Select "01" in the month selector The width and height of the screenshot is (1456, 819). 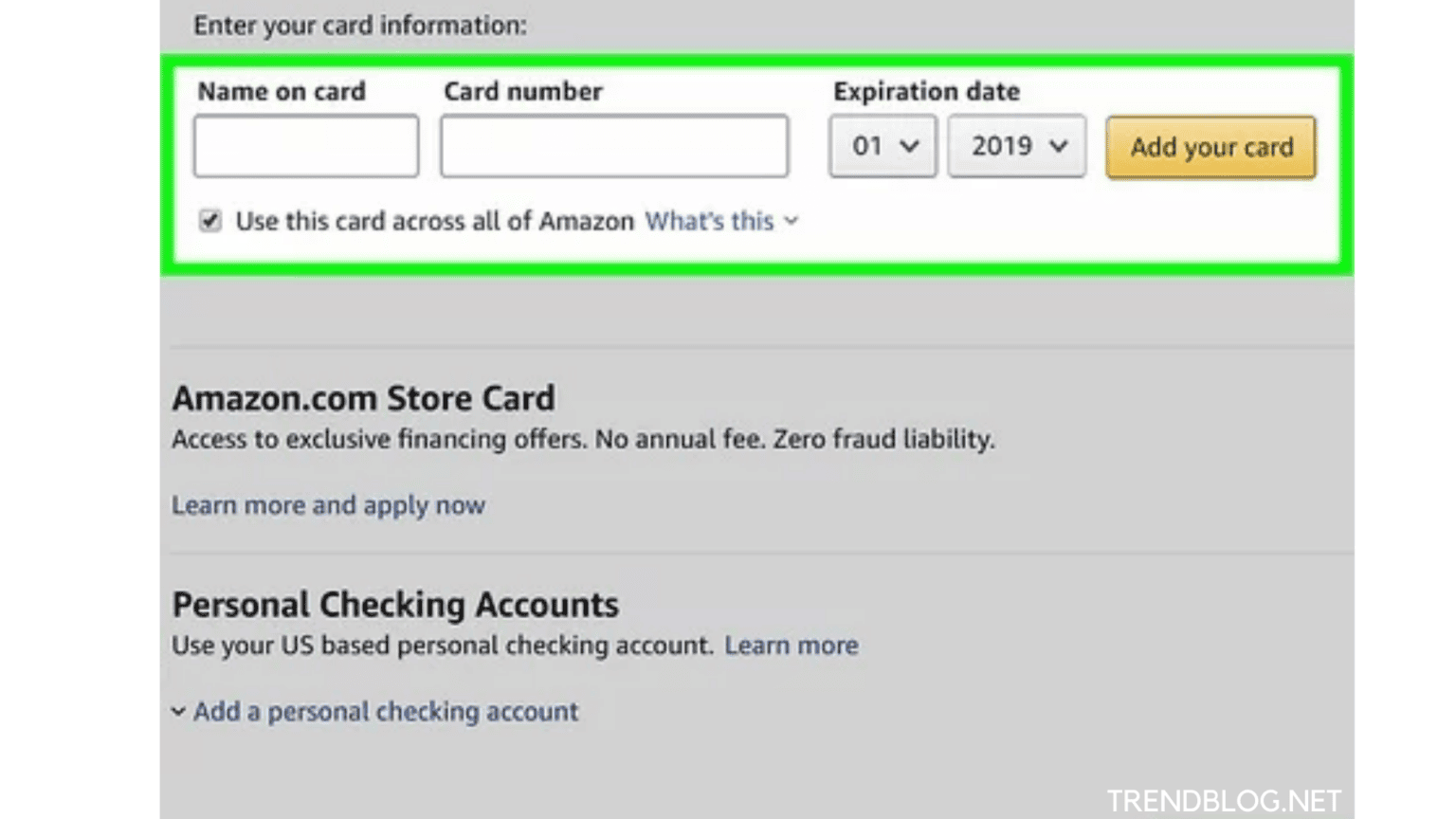pos(867,146)
